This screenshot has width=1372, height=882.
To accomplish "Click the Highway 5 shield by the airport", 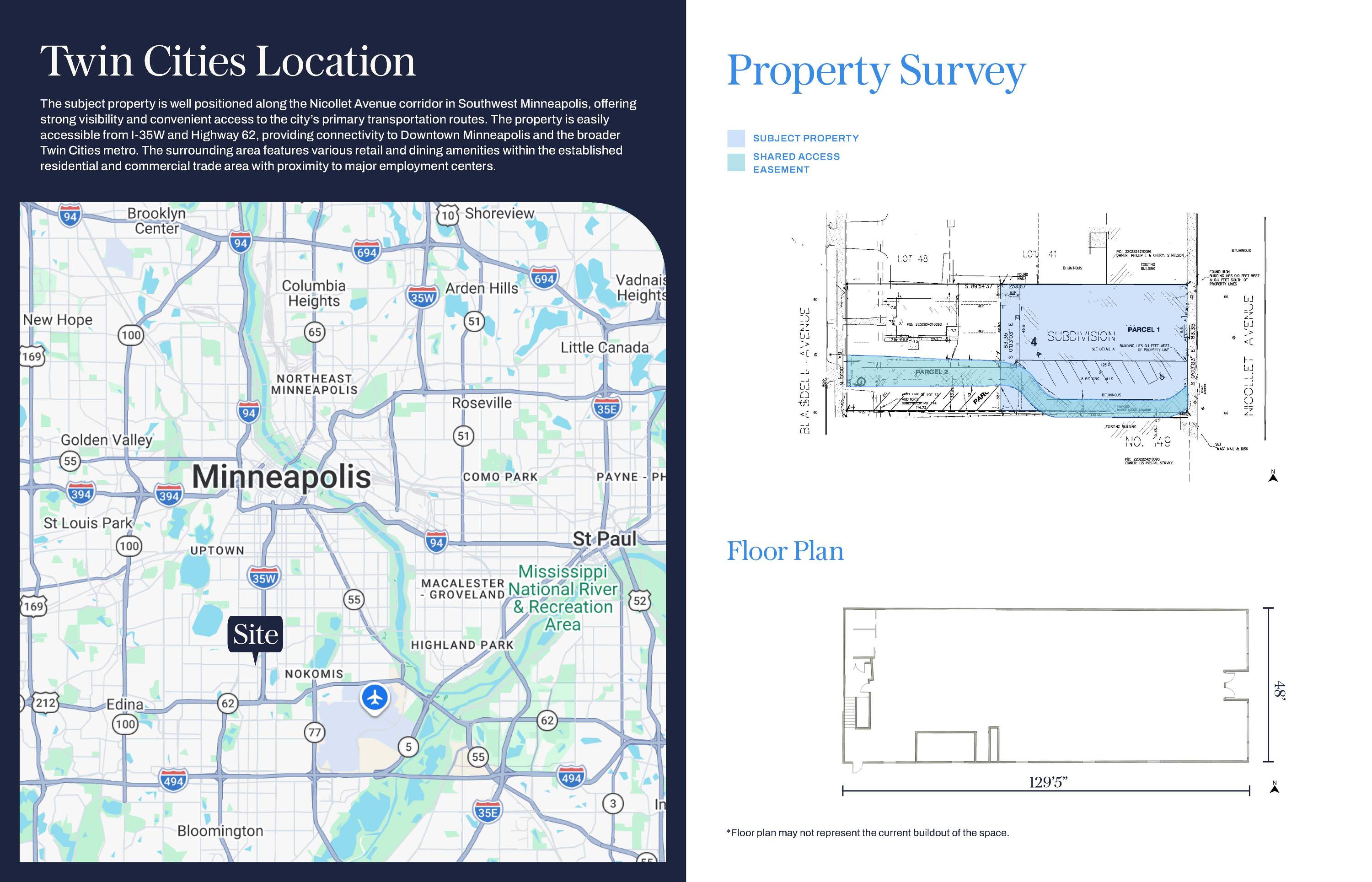I will pos(408,747).
